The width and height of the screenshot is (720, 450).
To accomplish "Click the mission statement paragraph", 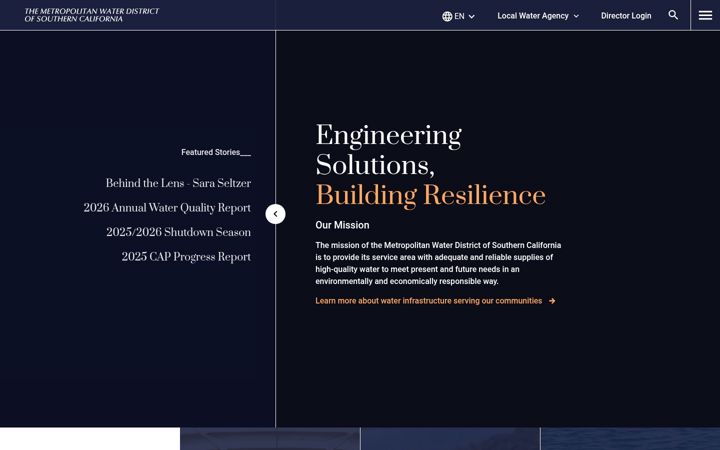I will tap(438, 263).
